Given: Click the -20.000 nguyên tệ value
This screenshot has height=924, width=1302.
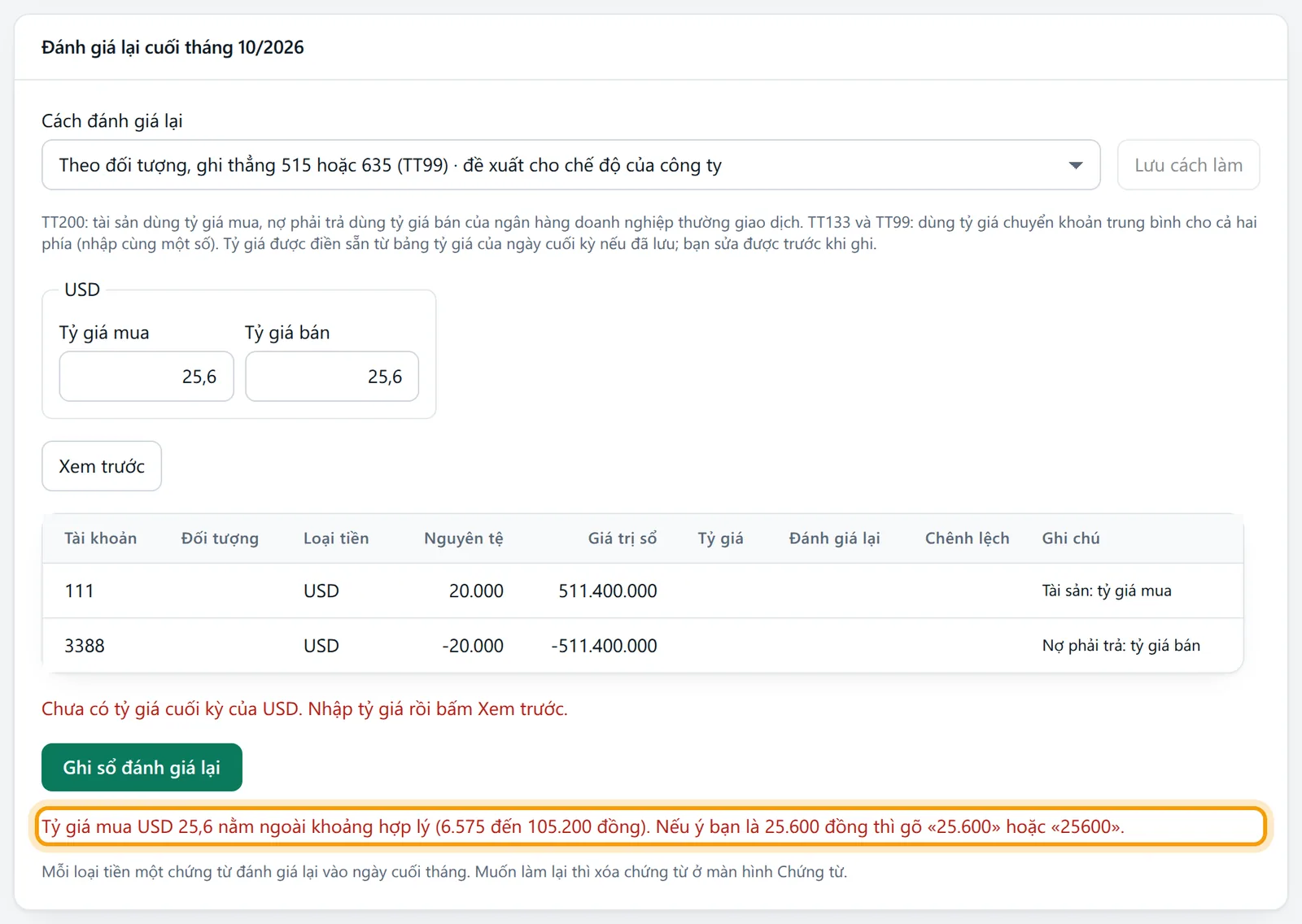Looking at the screenshot, I should tap(473, 646).
